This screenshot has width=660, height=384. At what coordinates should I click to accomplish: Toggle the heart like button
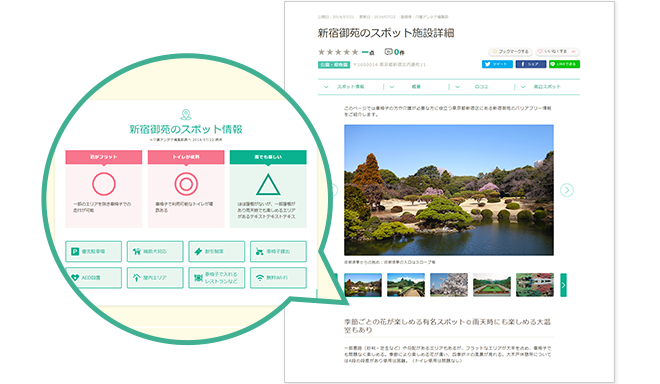tap(557, 51)
